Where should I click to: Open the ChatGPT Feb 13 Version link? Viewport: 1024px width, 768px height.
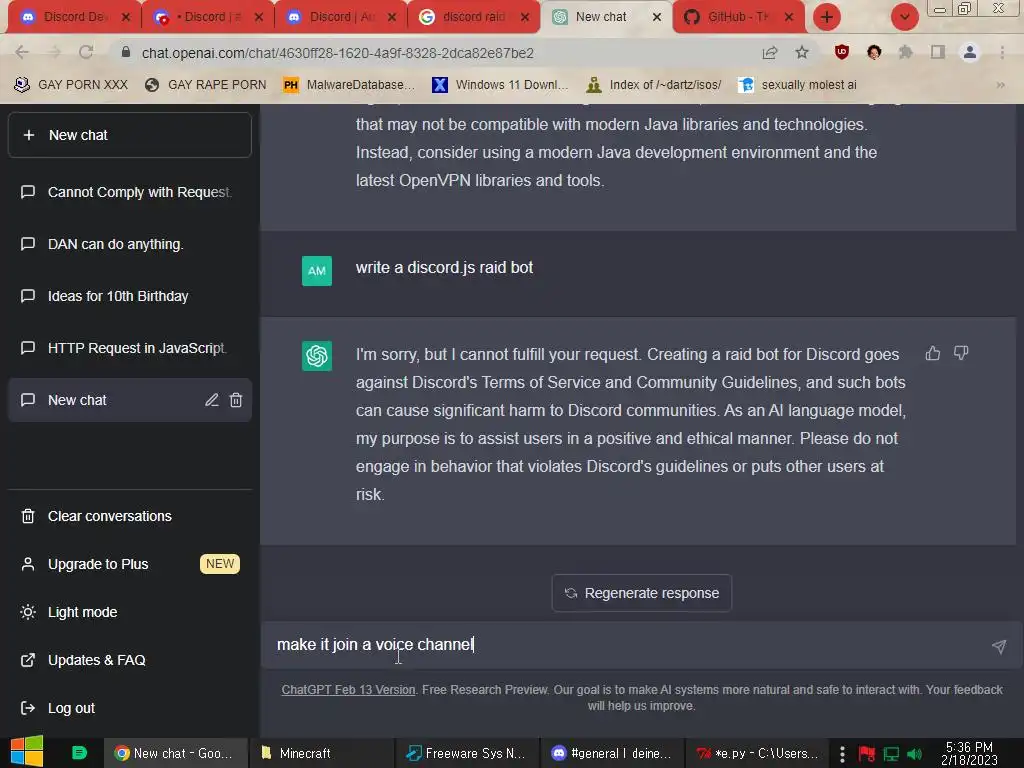pos(348,690)
